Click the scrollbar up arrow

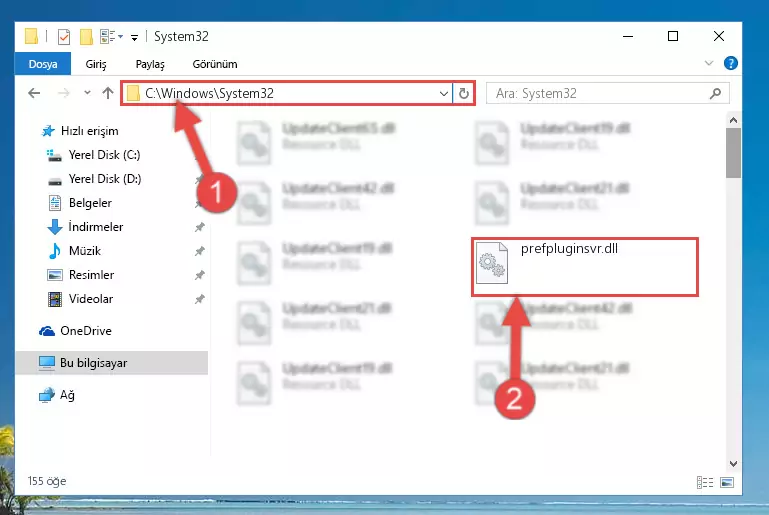pos(733,120)
